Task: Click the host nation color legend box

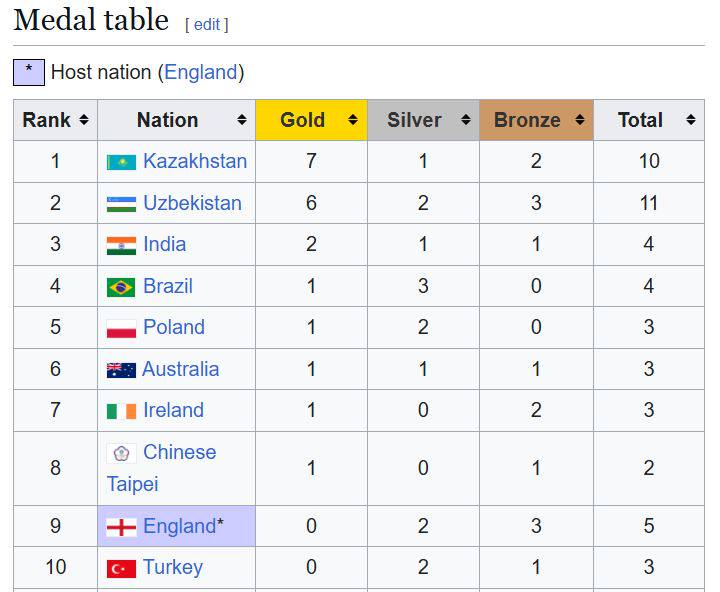Action: [29, 72]
